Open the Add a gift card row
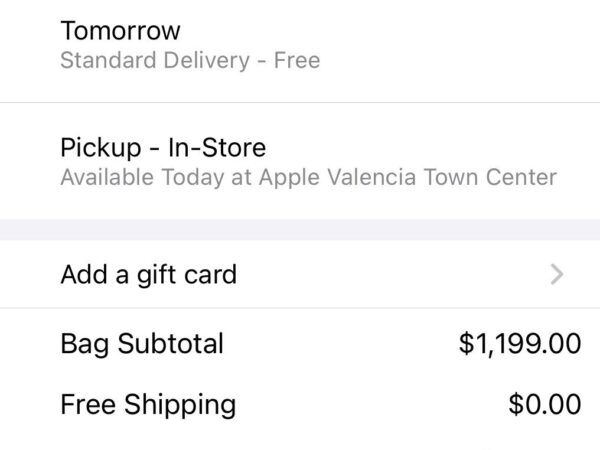Screen dimensions: 600x450 [300, 273]
